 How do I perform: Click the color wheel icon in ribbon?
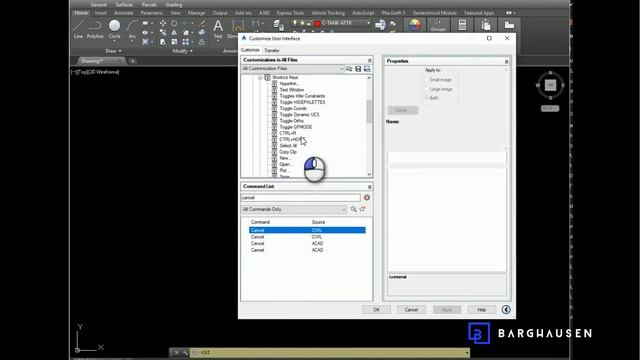click(x=415, y=25)
